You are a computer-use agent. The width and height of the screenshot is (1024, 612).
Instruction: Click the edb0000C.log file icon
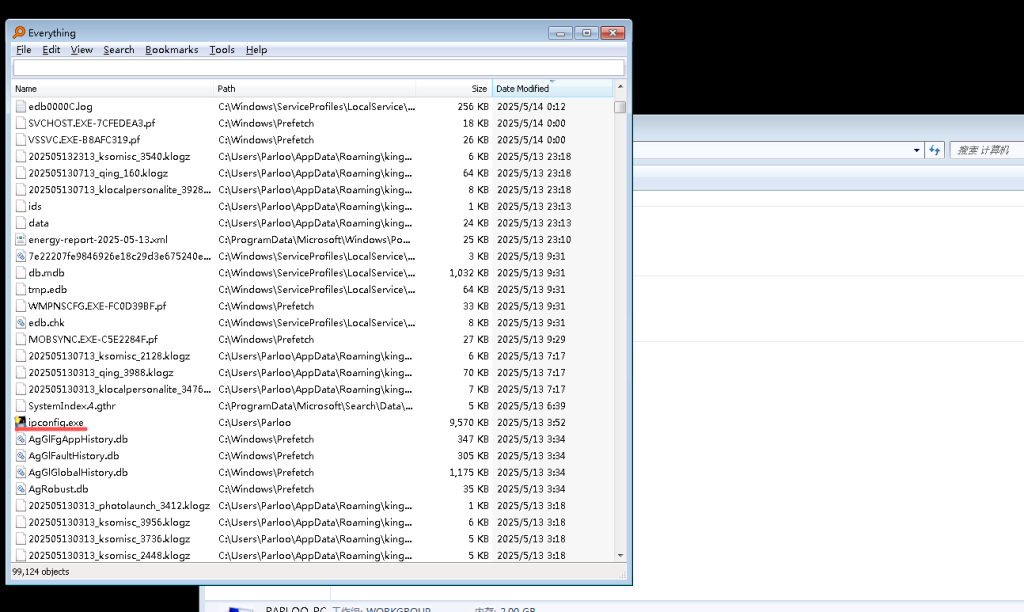point(20,107)
